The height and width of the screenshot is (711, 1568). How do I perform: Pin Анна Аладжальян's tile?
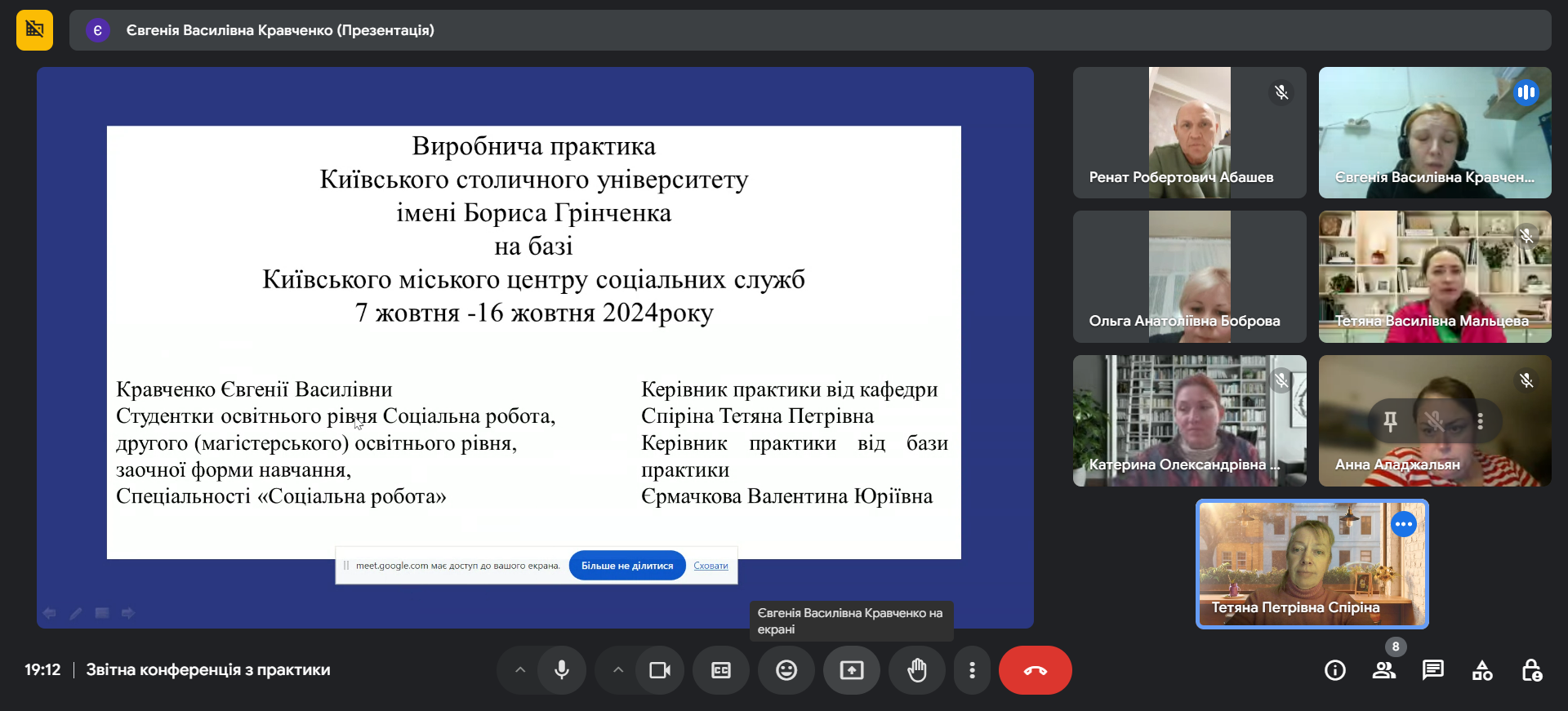click(1390, 421)
